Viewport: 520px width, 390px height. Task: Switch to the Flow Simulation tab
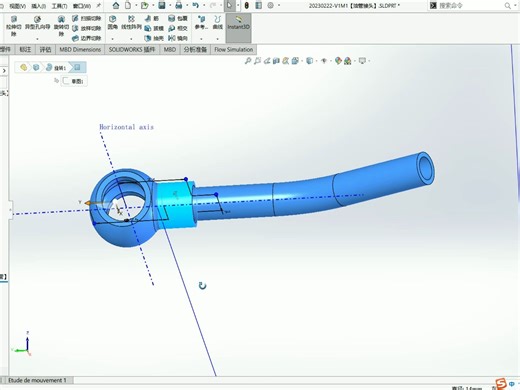[x=234, y=49]
